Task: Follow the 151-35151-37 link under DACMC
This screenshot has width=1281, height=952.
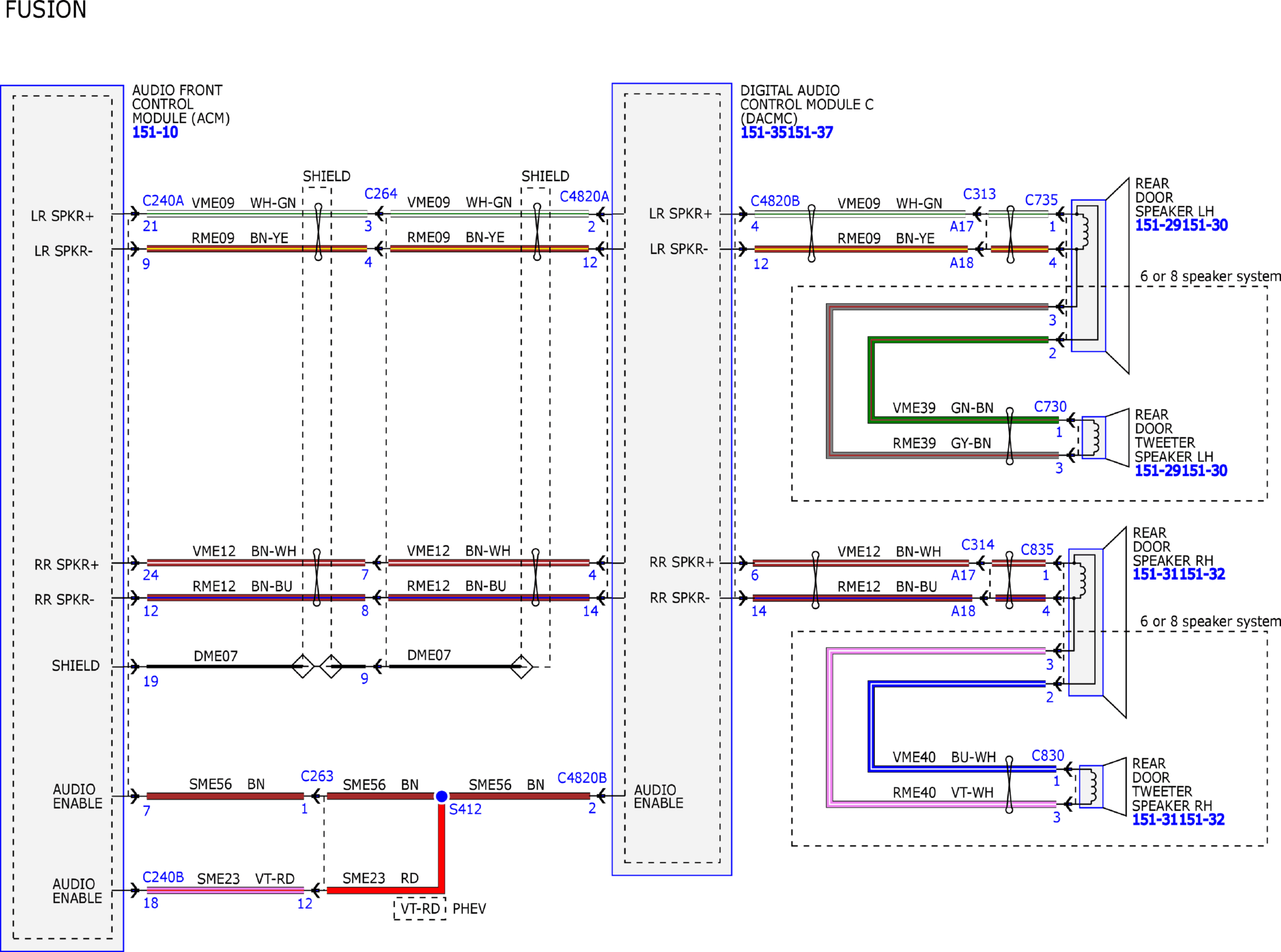Action: pos(787,132)
